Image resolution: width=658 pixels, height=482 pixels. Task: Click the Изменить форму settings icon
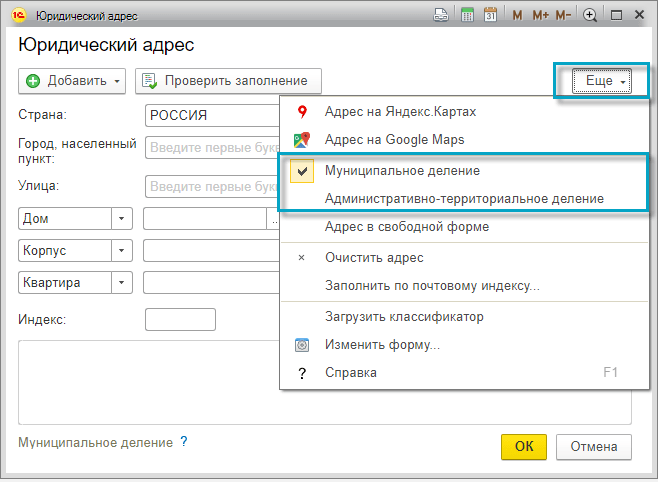(x=302, y=345)
